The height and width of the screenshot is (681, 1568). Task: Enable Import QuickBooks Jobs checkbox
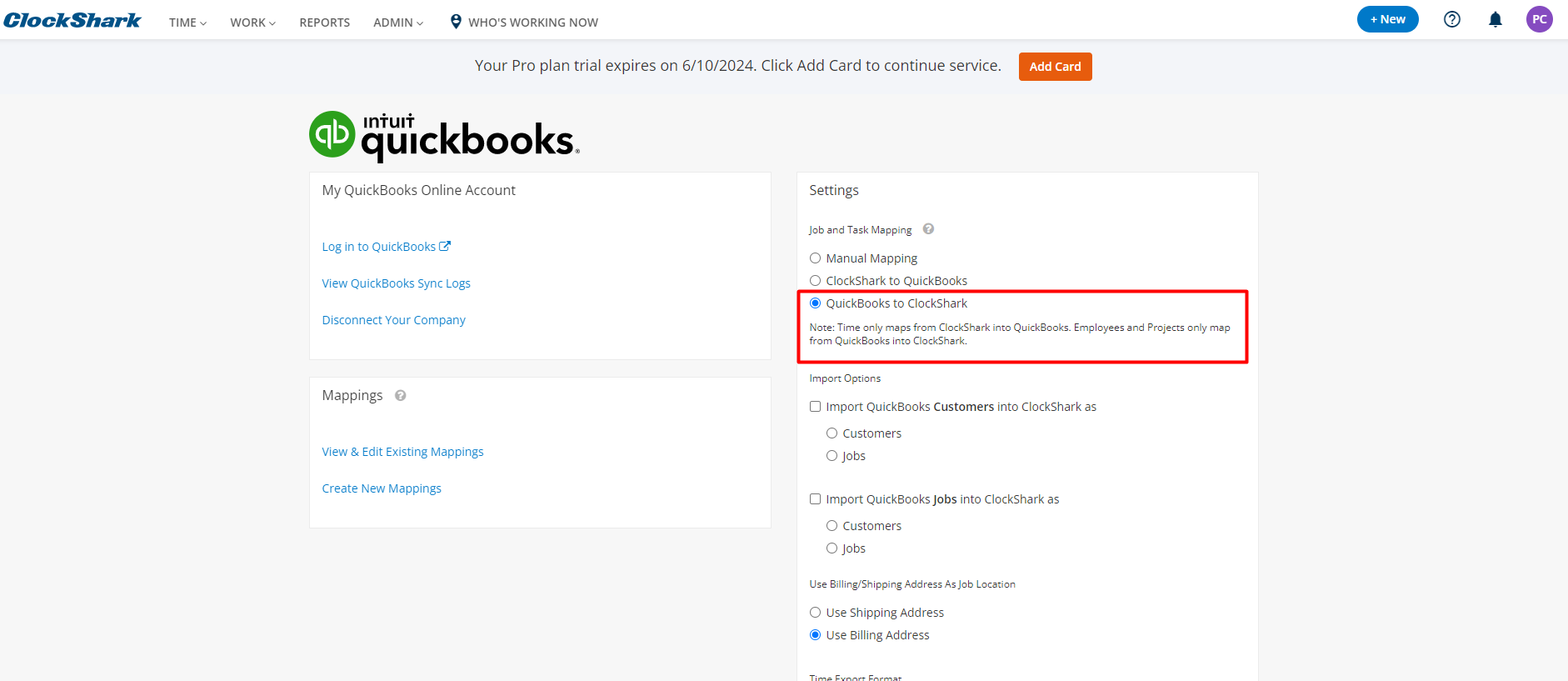(815, 499)
